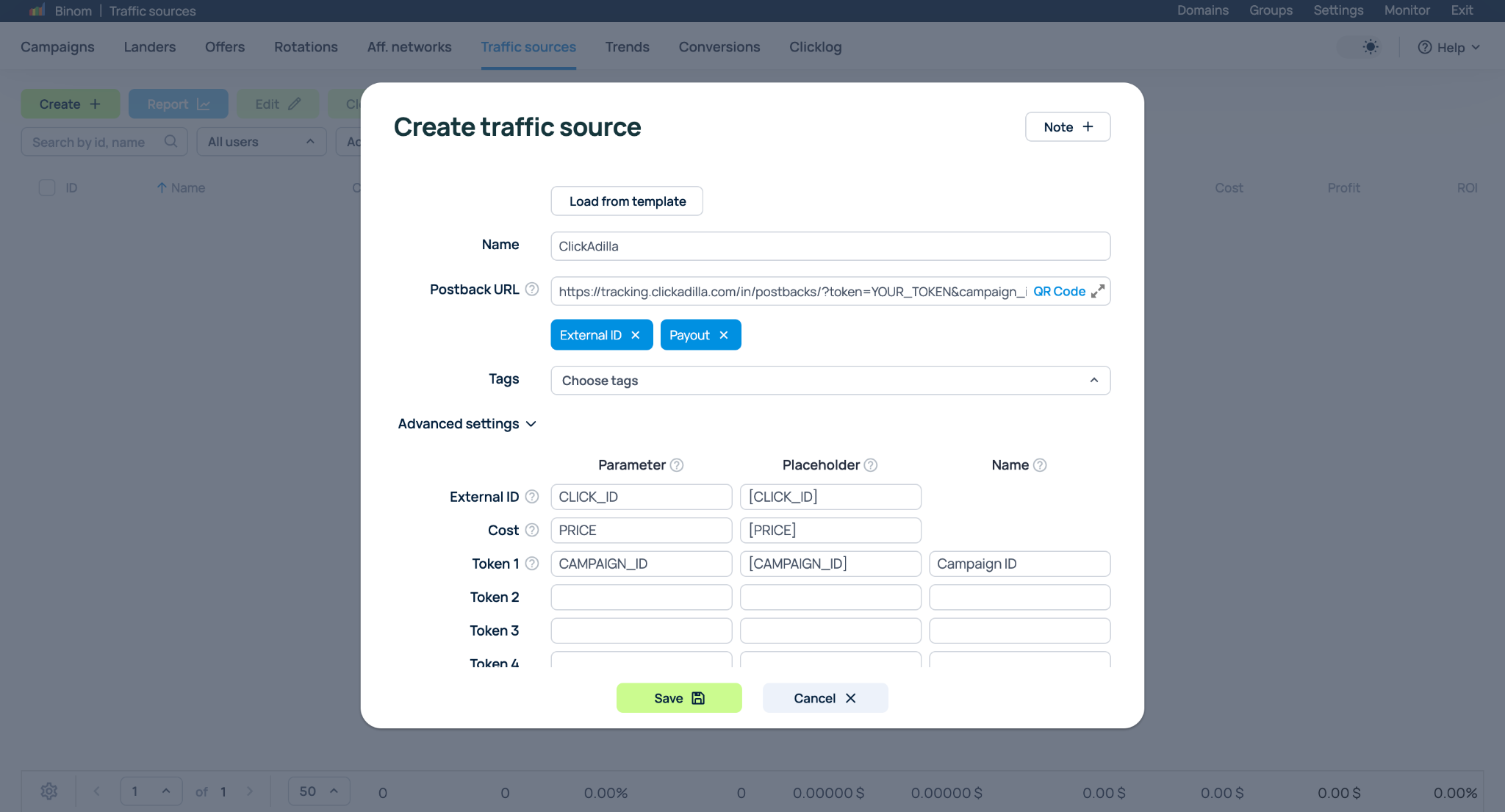Remove the External ID postback chip

pos(636,335)
